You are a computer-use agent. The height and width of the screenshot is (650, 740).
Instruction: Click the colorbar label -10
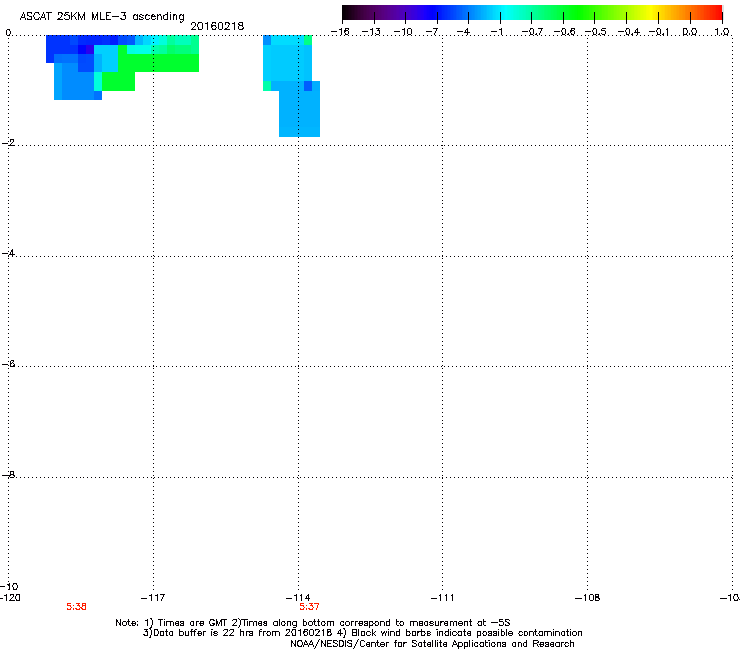(x=403, y=32)
